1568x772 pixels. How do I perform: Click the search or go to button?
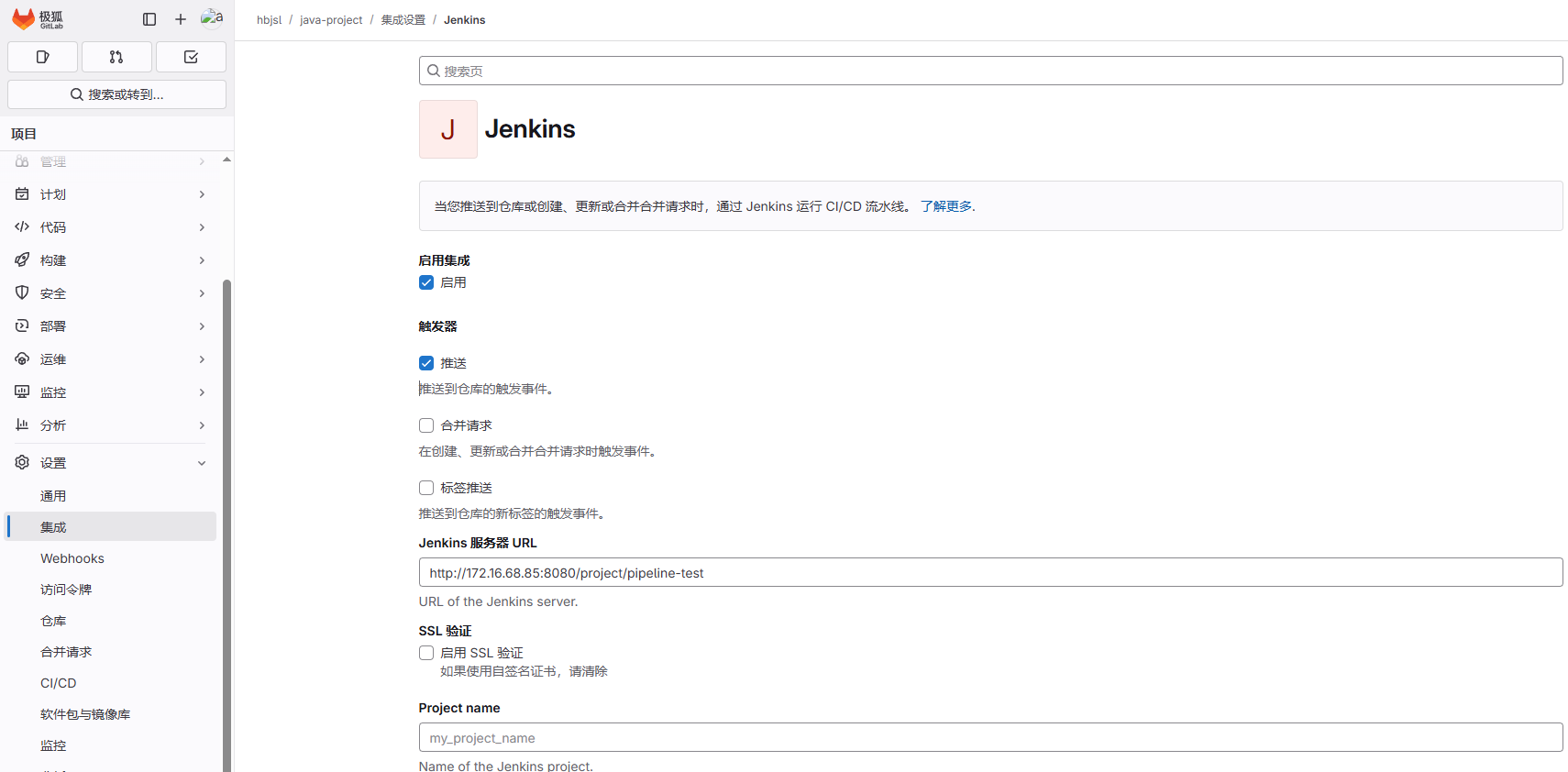pos(116,94)
